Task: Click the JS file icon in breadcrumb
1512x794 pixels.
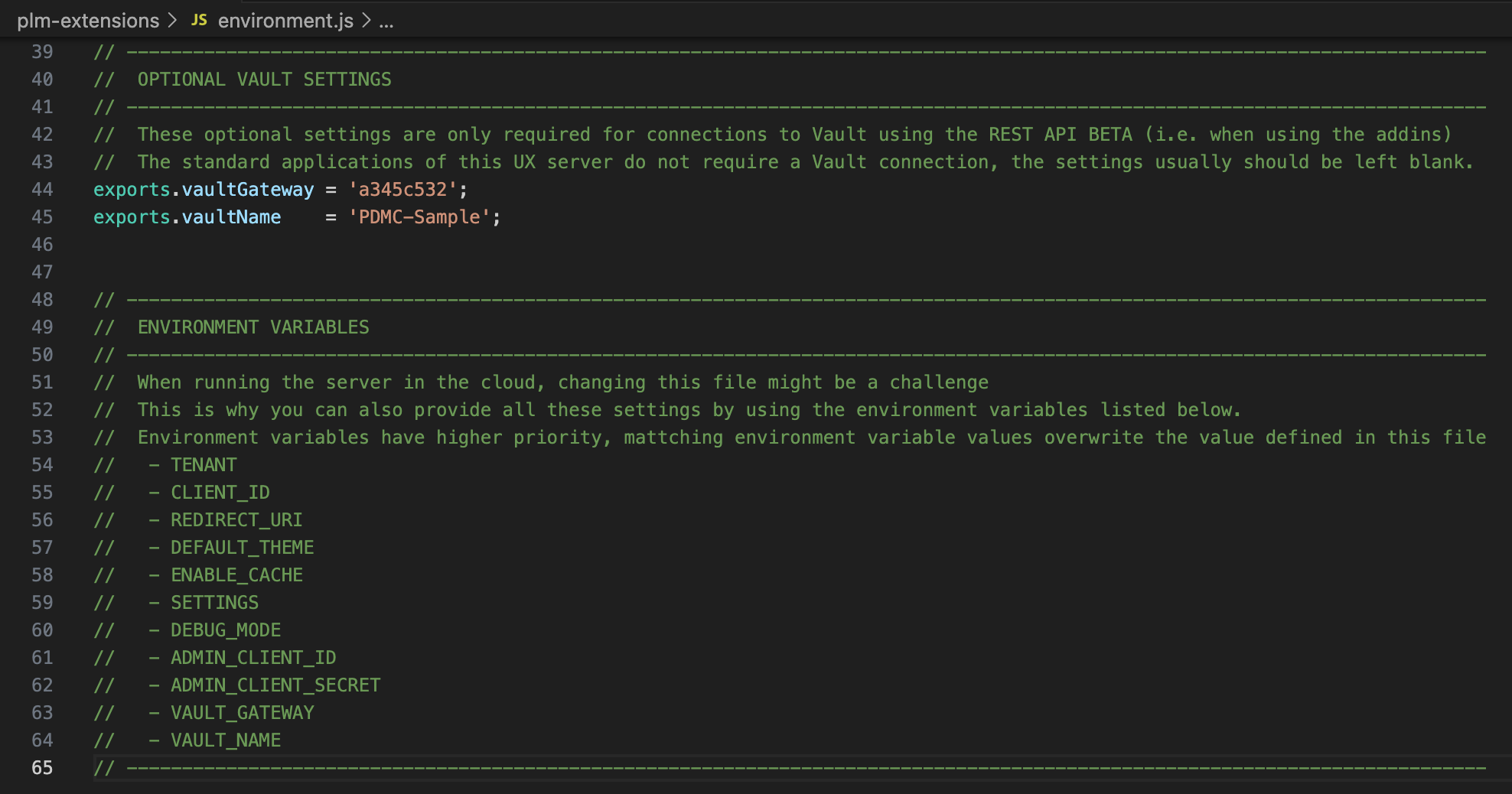Action: (x=199, y=21)
